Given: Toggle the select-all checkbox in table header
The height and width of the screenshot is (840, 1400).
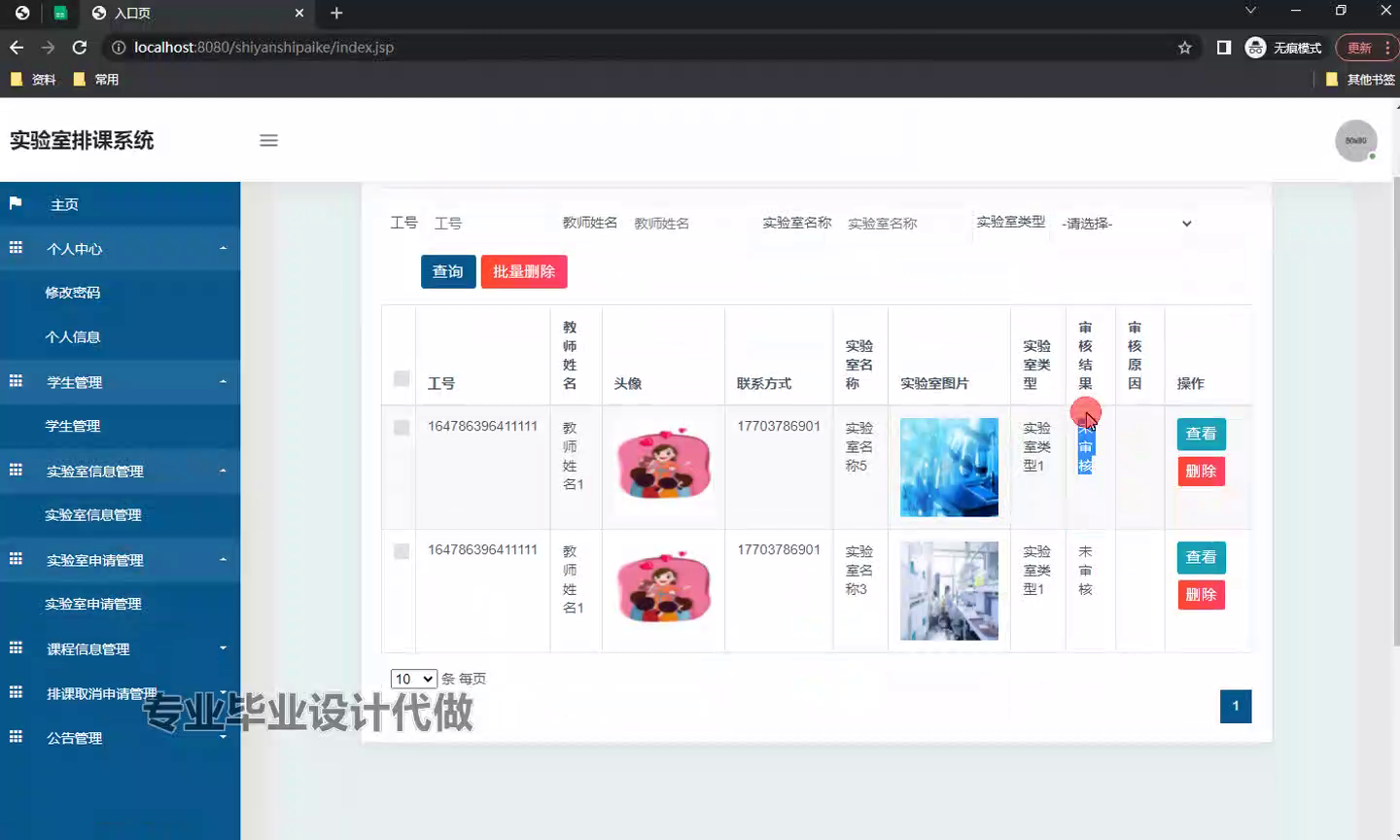Looking at the screenshot, I should click(x=401, y=378).
